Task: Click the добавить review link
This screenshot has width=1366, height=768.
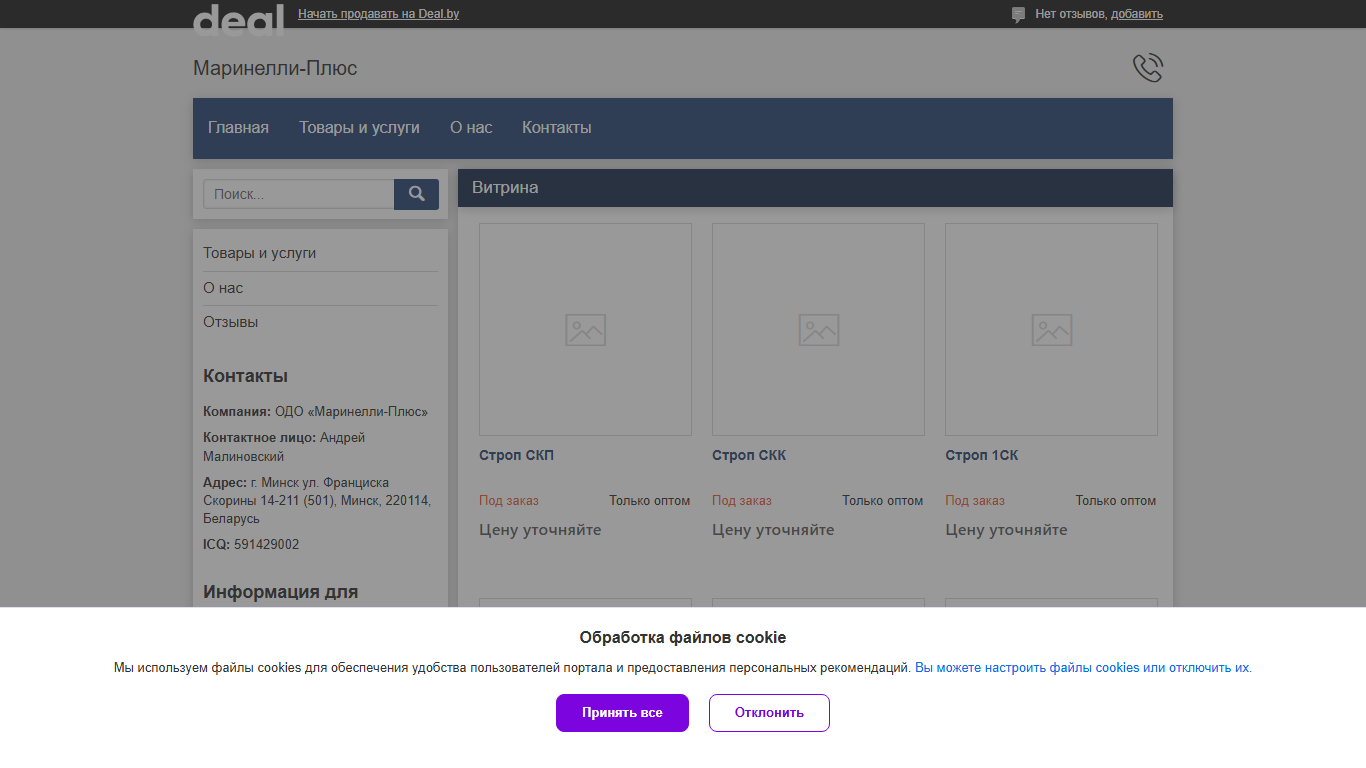Action: 1137,14
